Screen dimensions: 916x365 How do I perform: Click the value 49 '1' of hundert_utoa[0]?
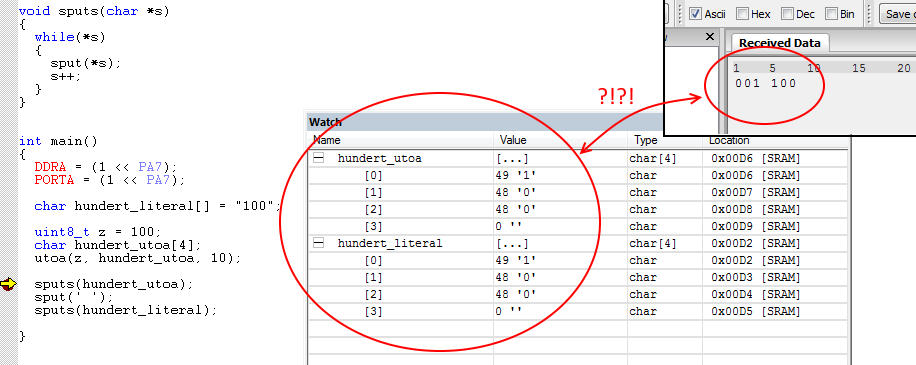coord(516,175)
